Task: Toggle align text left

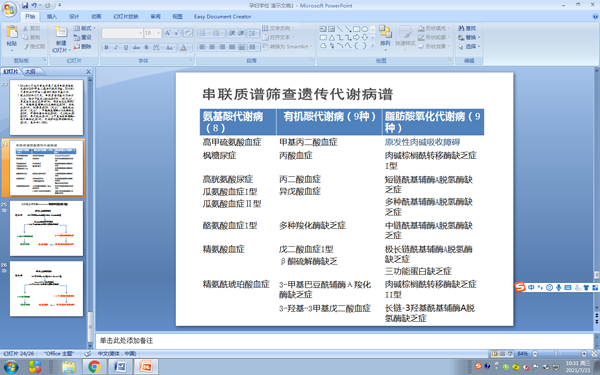Action: [202, 47]
